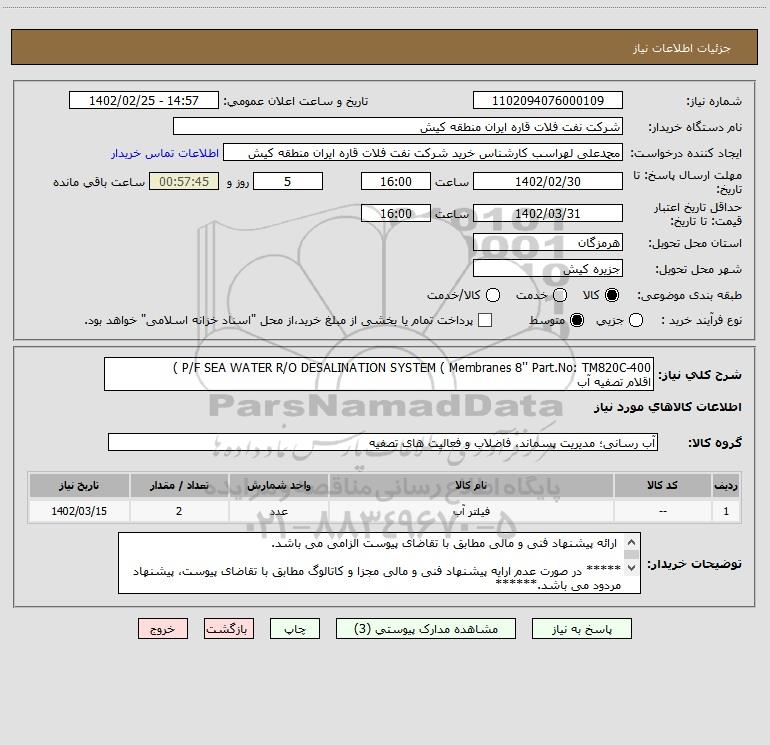This screenshot has width=770, height=745.
Task: Select unit cell عدد
Action: pyautogui.click(x=278, y=511)
